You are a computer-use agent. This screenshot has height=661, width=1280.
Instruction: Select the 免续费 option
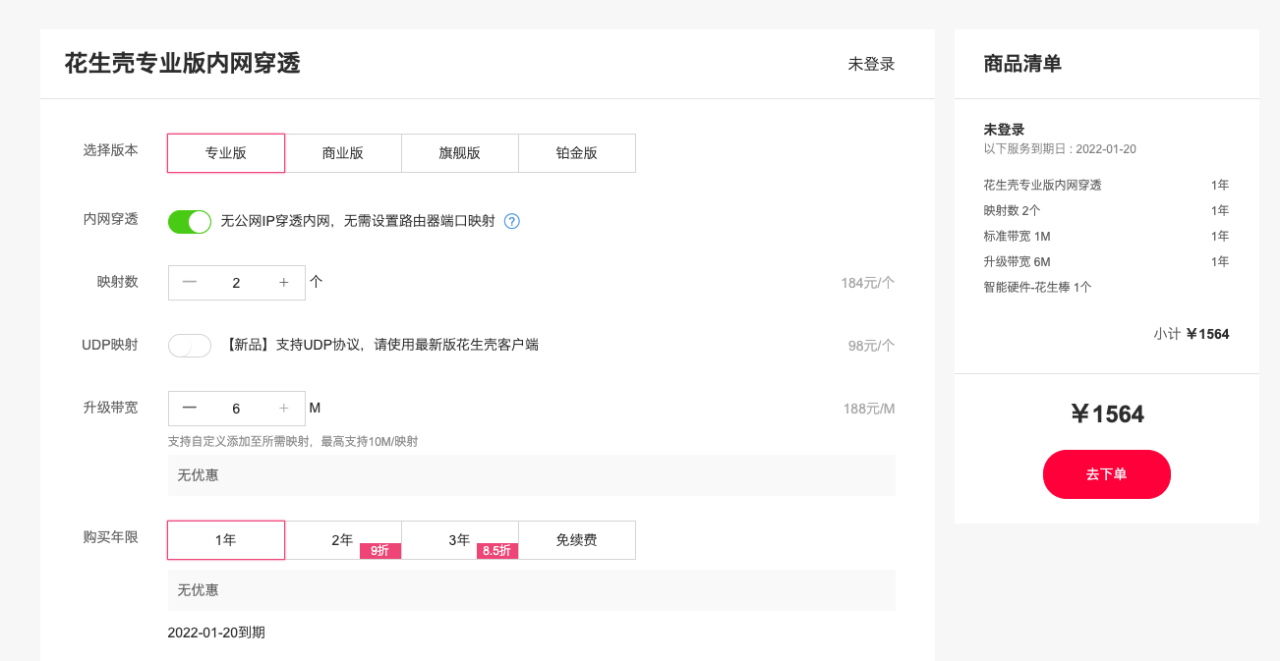click(x=577, y=539)
